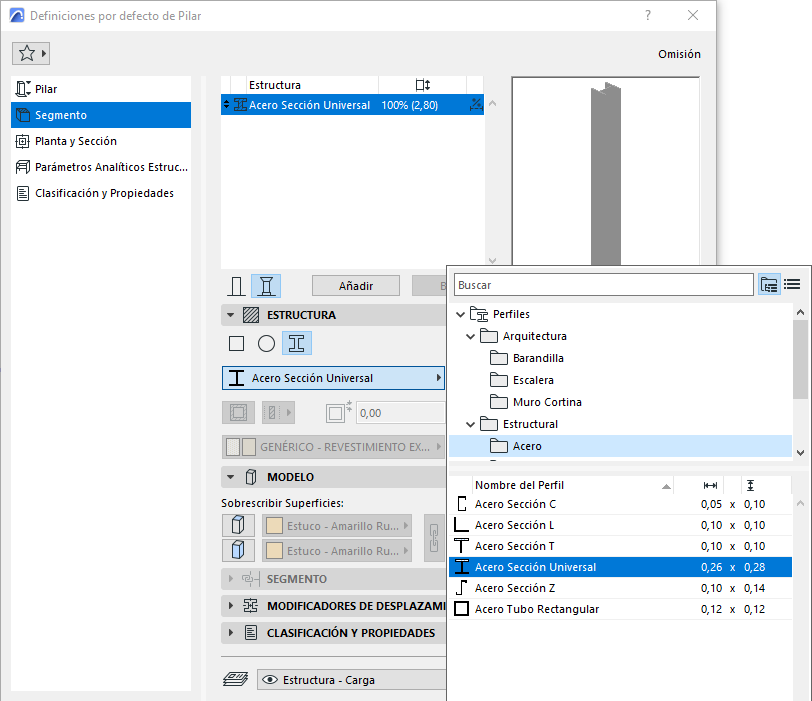The image size is (812, 701).
Task: Choose Acero Sección T profile
Action: point(620,546)
